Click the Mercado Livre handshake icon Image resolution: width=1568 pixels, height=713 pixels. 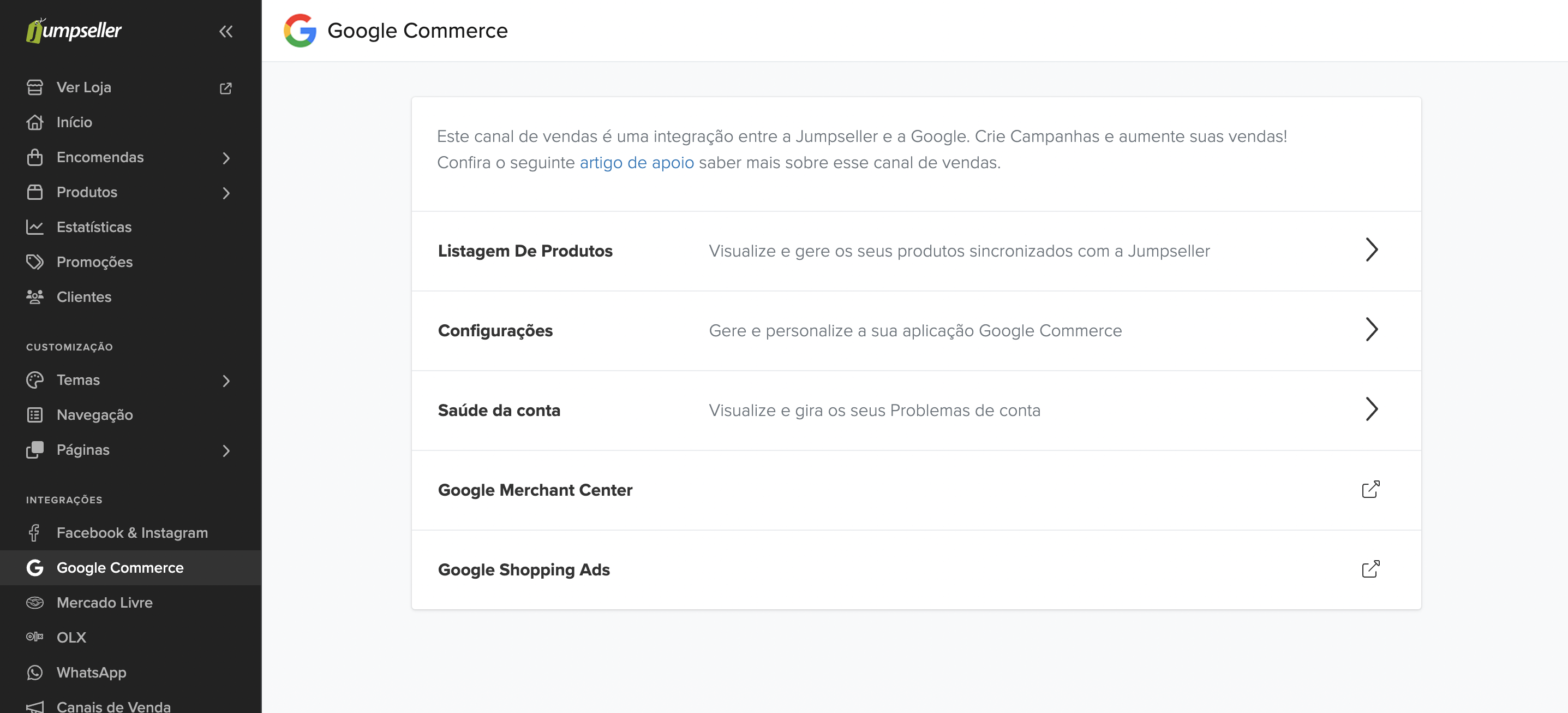click(35, 602)
